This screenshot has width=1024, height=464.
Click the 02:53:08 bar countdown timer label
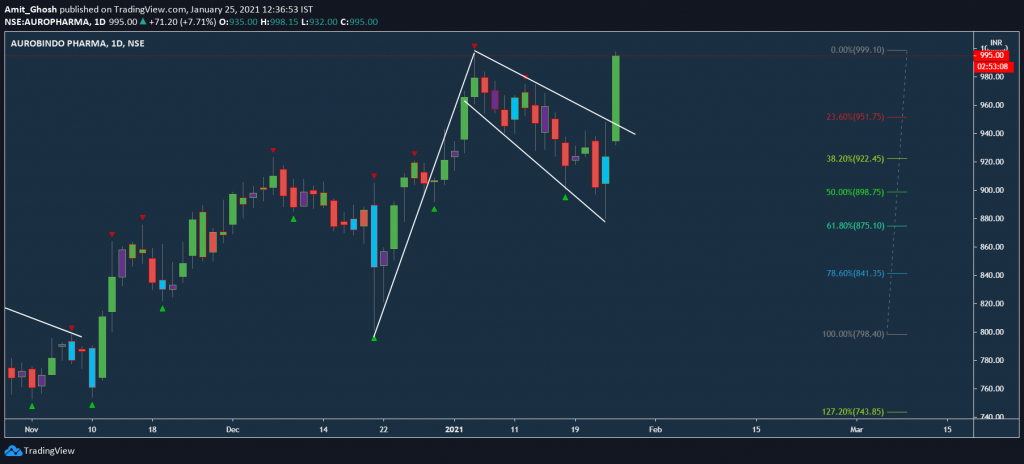994,66
